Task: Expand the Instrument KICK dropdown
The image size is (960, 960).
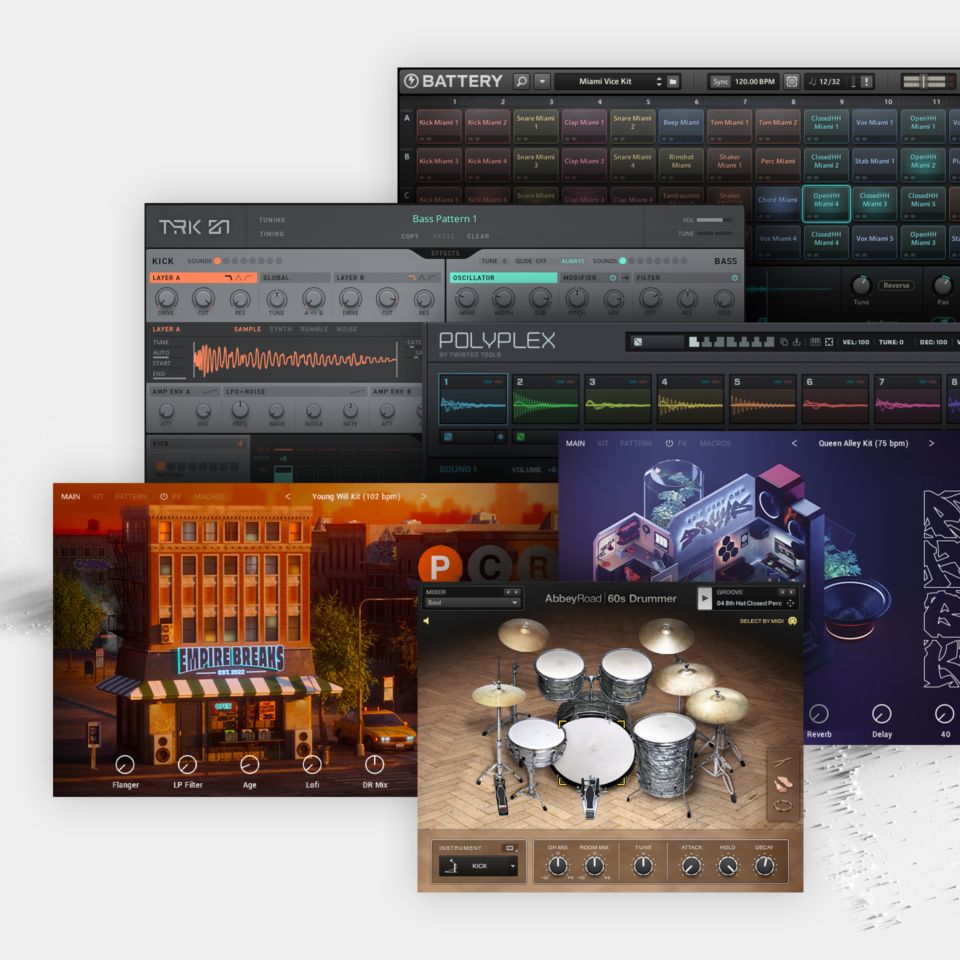Action: tap(479, 865)
